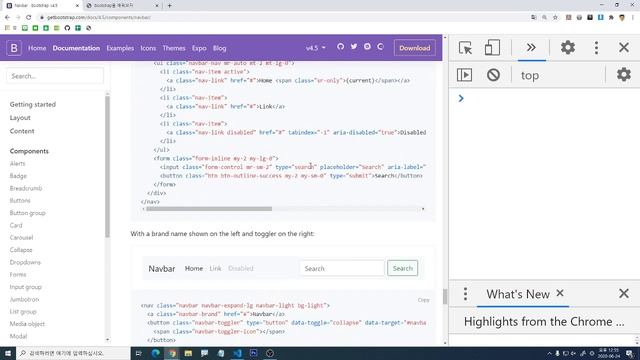Open Blog link in navbar

[219, 48]
